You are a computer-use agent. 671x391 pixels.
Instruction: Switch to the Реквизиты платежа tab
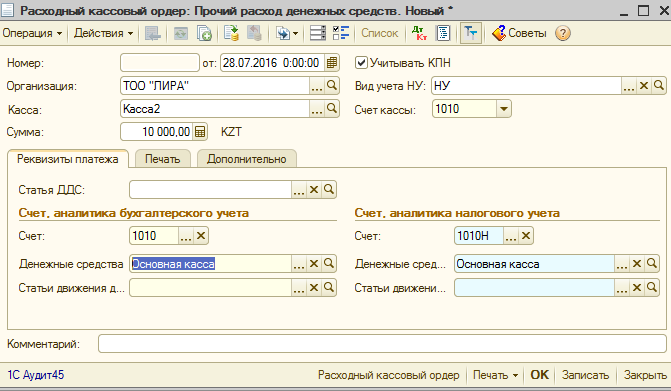pyautogui.click(x=68, y=159)
